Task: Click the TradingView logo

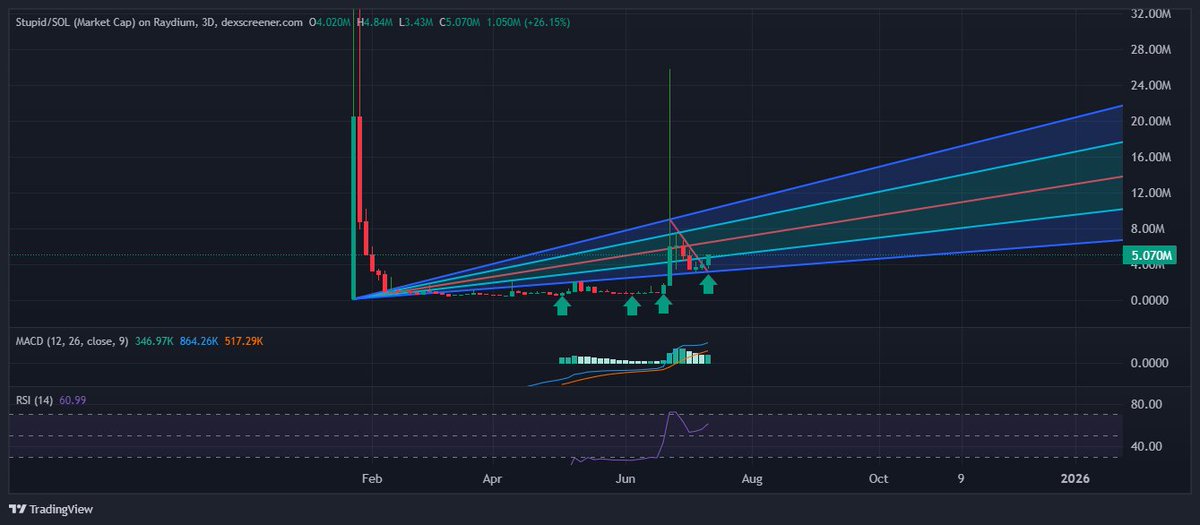Action: (x=51, y=509)
